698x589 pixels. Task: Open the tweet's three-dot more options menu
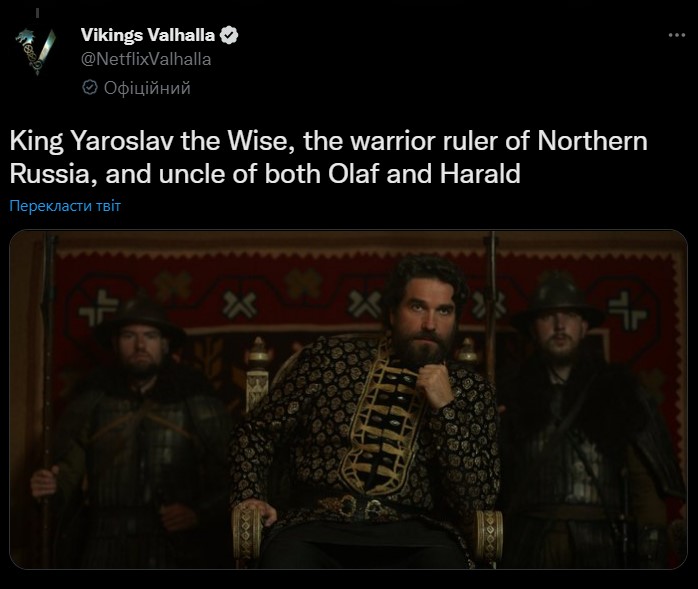pos(677,35)
